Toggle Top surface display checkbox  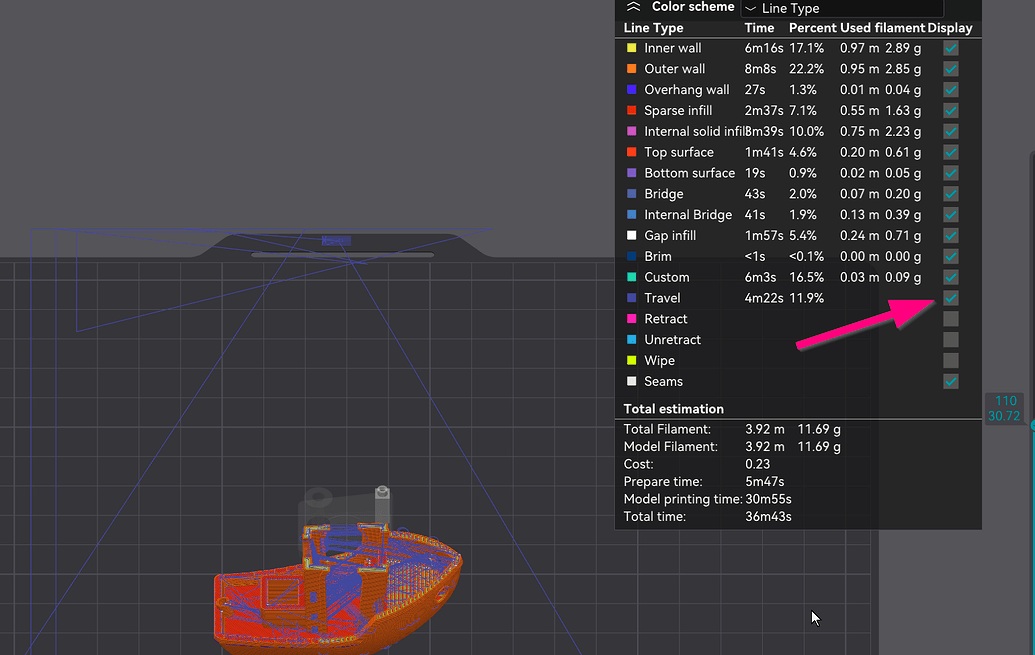tap(951, 152)
